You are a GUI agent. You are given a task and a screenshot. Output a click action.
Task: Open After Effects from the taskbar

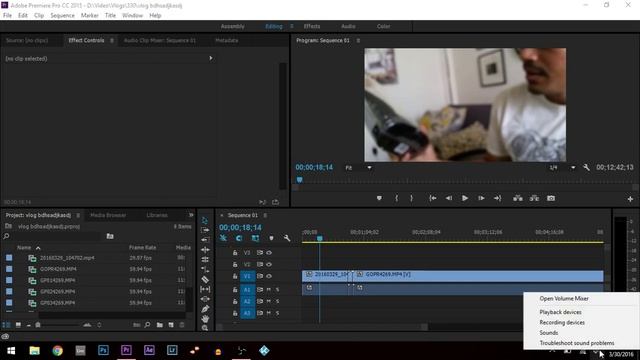[x=149, y=350]
